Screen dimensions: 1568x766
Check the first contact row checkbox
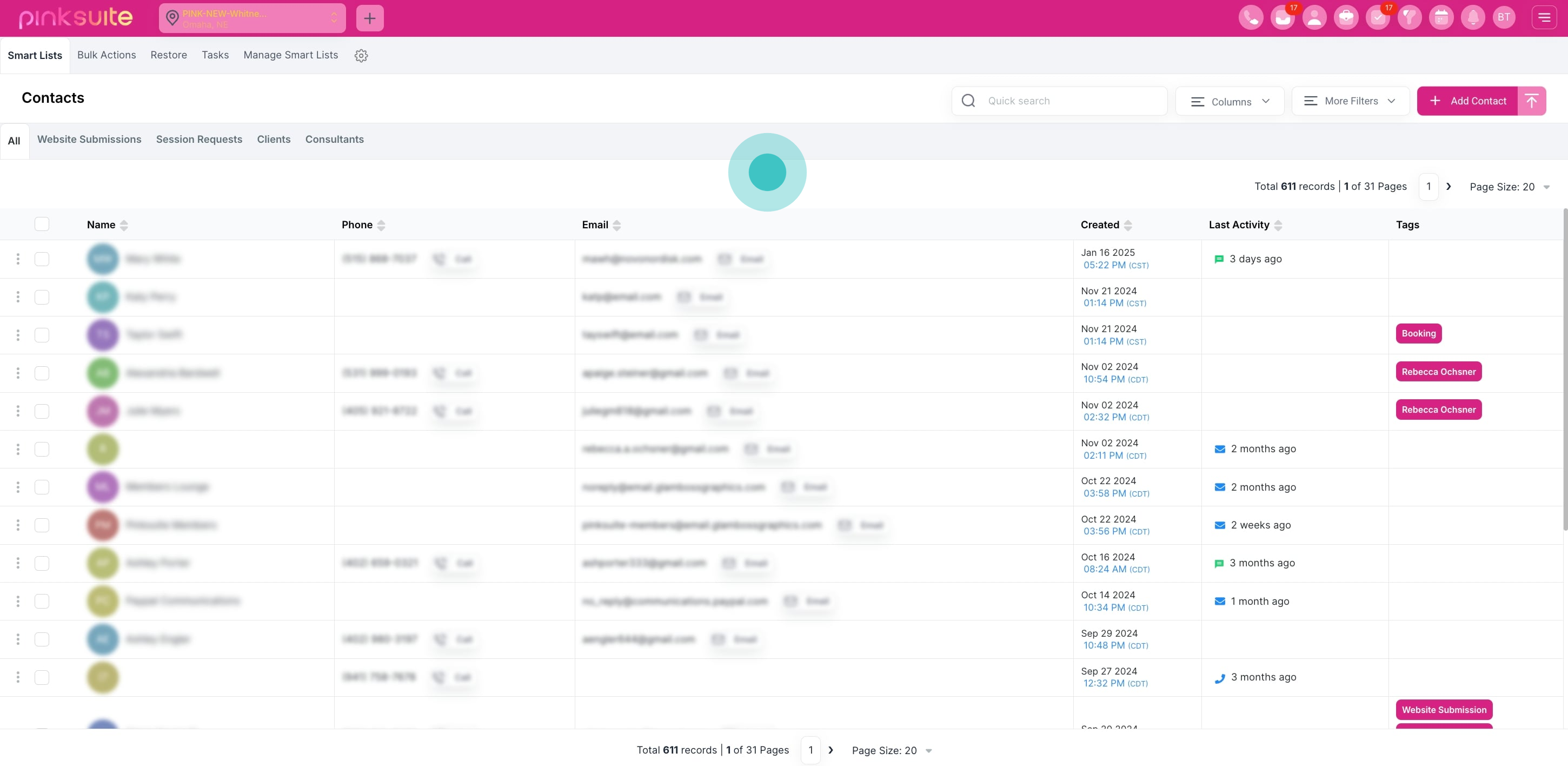(x=42, y=259)
